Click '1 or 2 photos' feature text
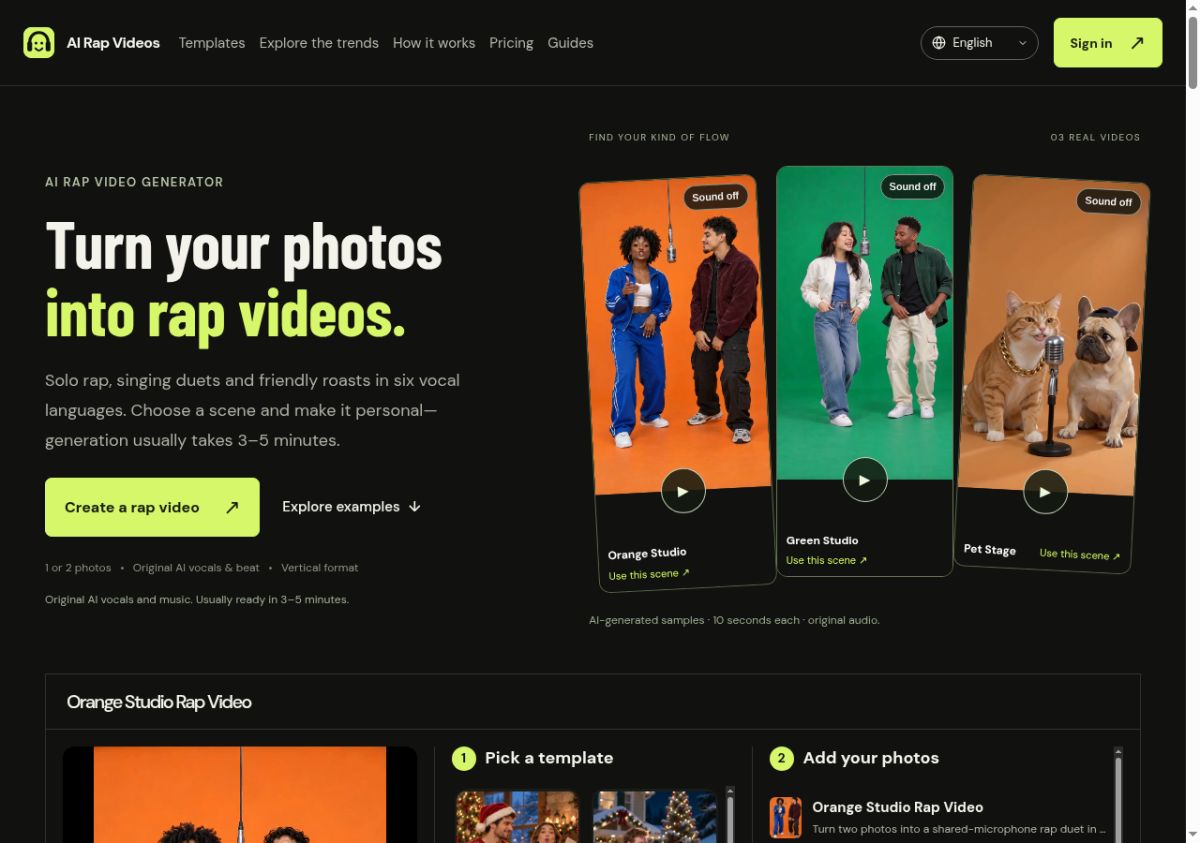Image resolution: width=1200 pixels, height=843 pixels. pyautogui.click(x=78, y=568)
